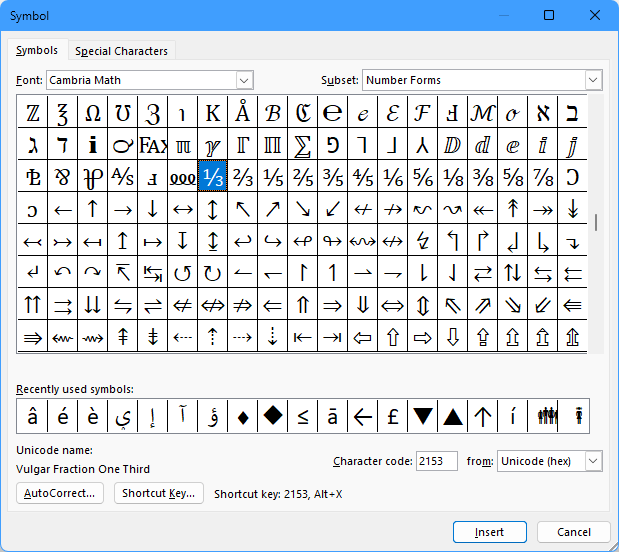The image size is (619, 552).
Task: Open the Font dropdown list
Action: tap(244, 80)
